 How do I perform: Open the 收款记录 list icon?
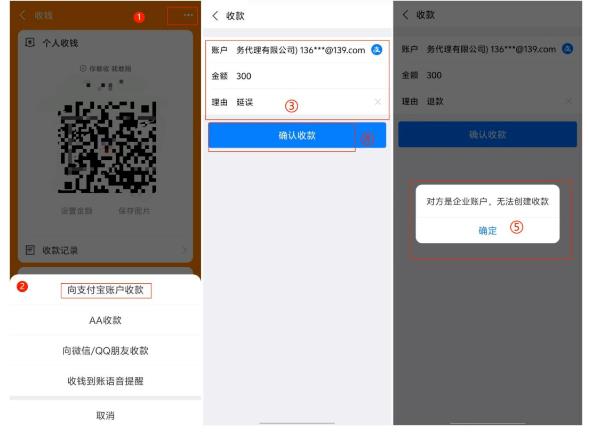click(x=30, y=250)
